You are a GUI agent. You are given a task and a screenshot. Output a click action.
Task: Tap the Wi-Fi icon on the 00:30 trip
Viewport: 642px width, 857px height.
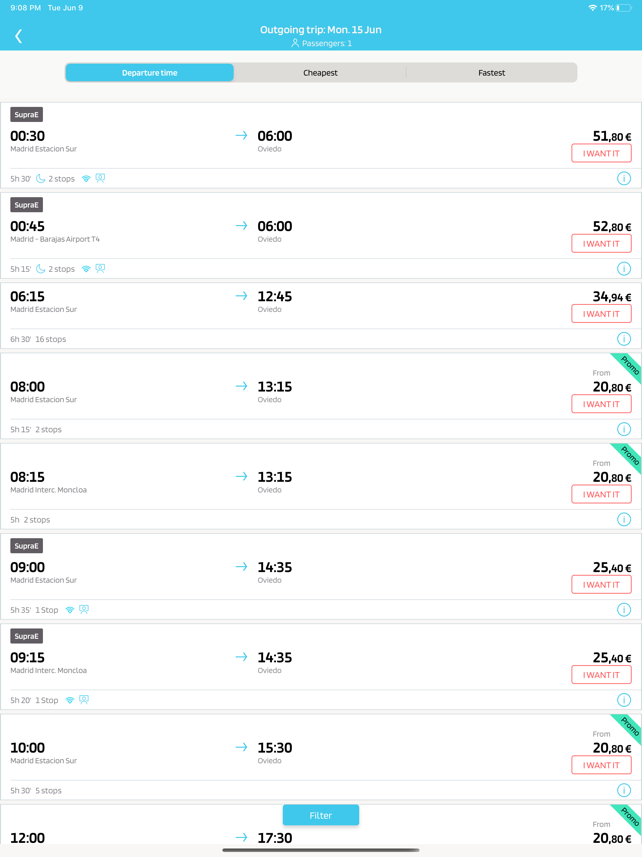click(x=85, y=178)
